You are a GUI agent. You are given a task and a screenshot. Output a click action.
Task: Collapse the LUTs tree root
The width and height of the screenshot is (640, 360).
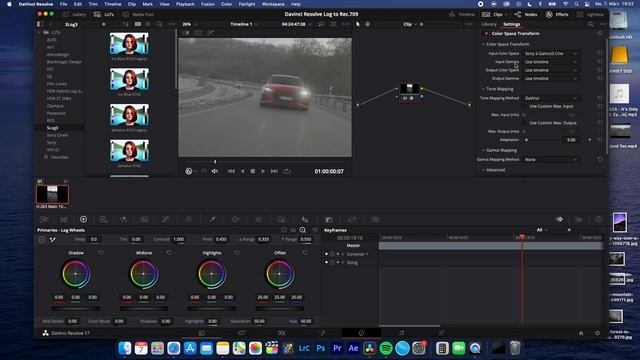tap(40, 32)
